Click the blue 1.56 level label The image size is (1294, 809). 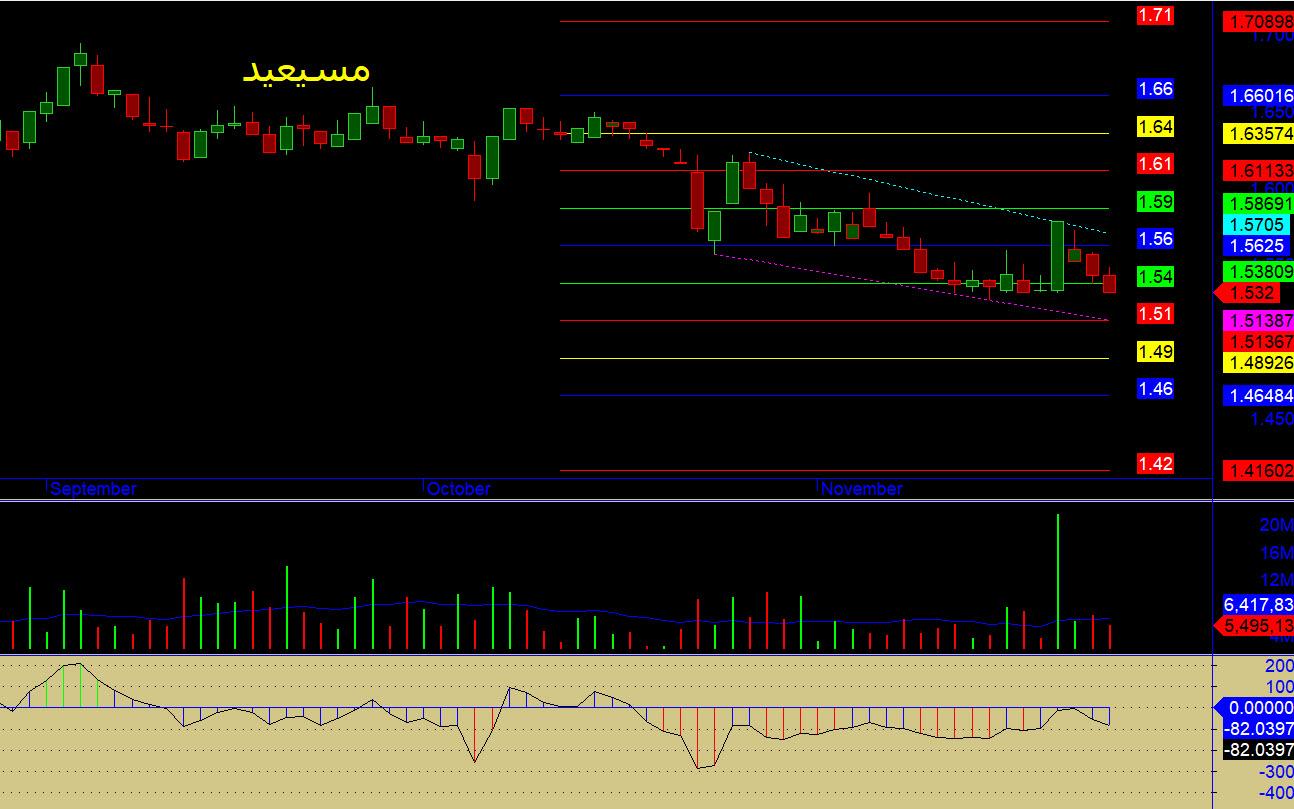pos(1155,239)
